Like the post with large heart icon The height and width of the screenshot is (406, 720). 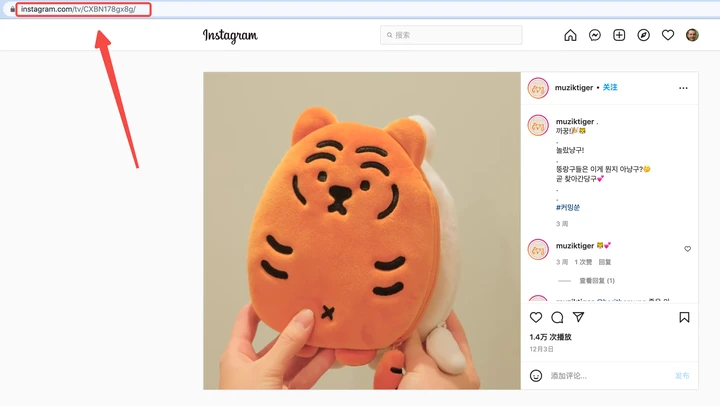[536, 317]
